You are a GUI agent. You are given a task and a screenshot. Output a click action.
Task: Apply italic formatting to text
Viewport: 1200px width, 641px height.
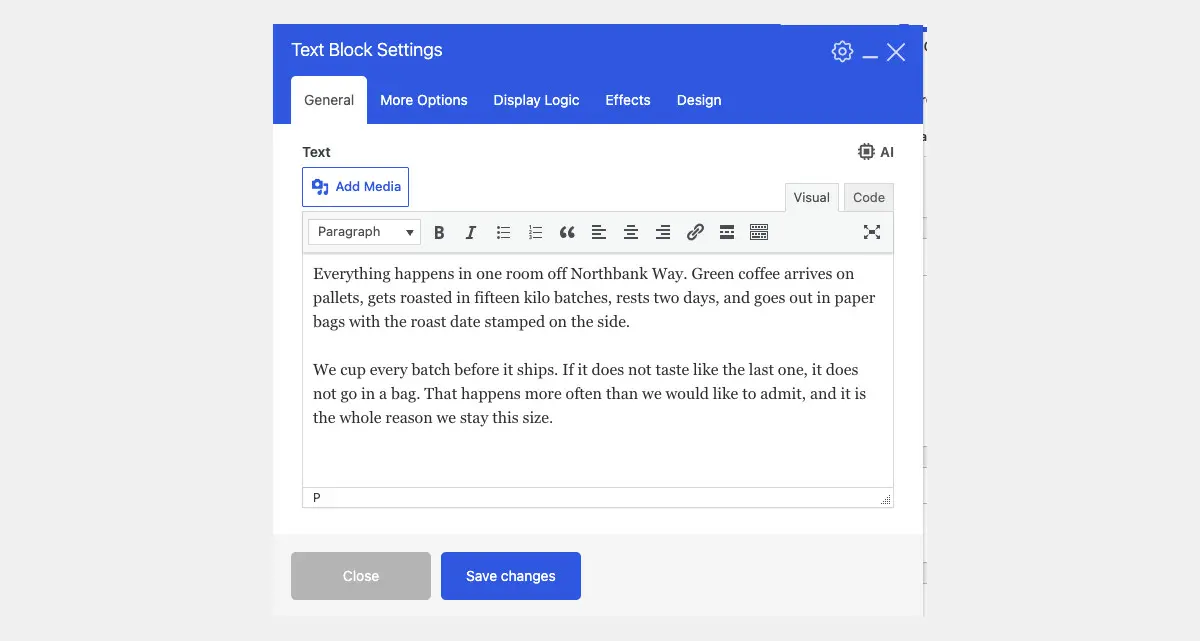(471, 232)
